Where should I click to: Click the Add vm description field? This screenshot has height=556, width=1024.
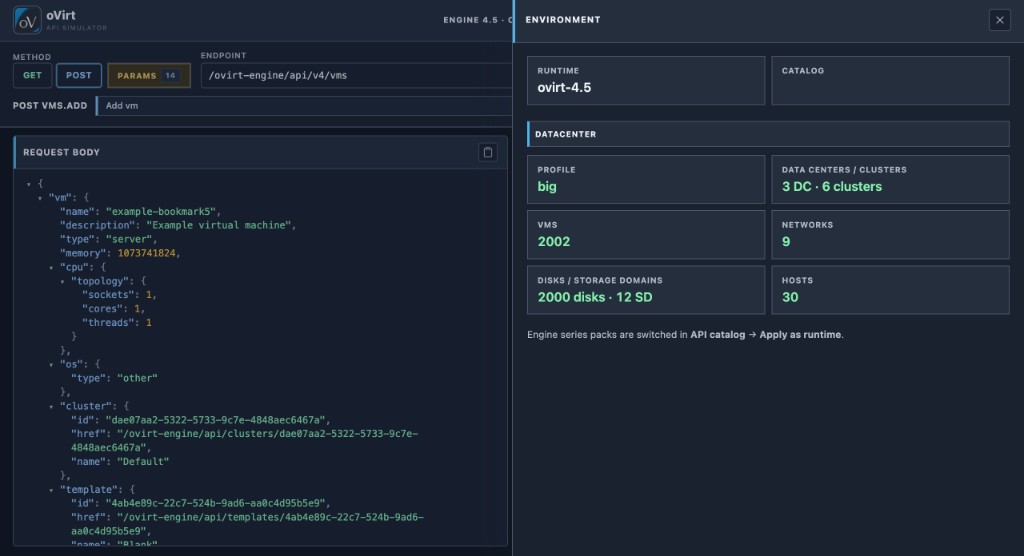[304, 106]
